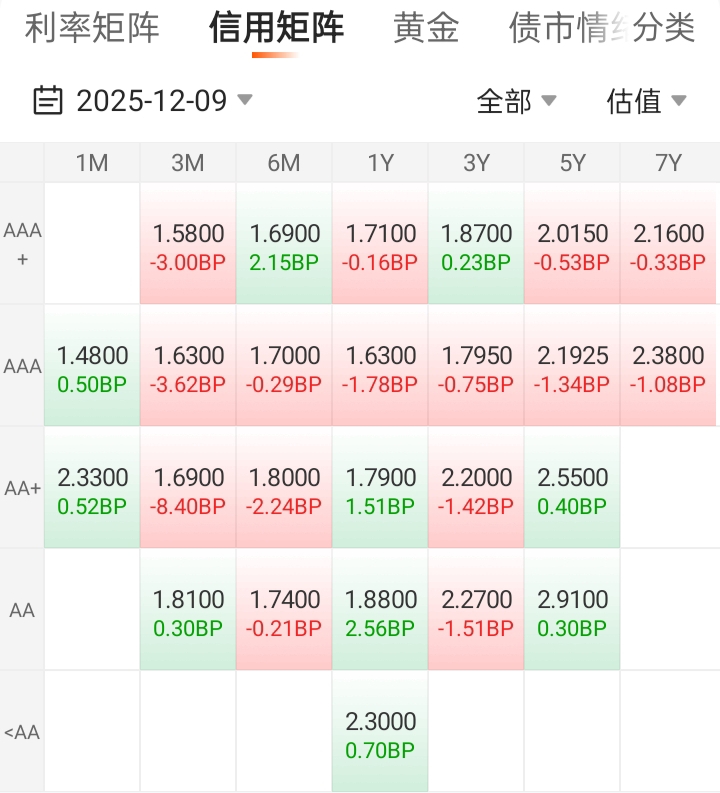Screen dimensions: 720x793
Task: Select the AAA+ rating row label
Action: tap(22, 244)
